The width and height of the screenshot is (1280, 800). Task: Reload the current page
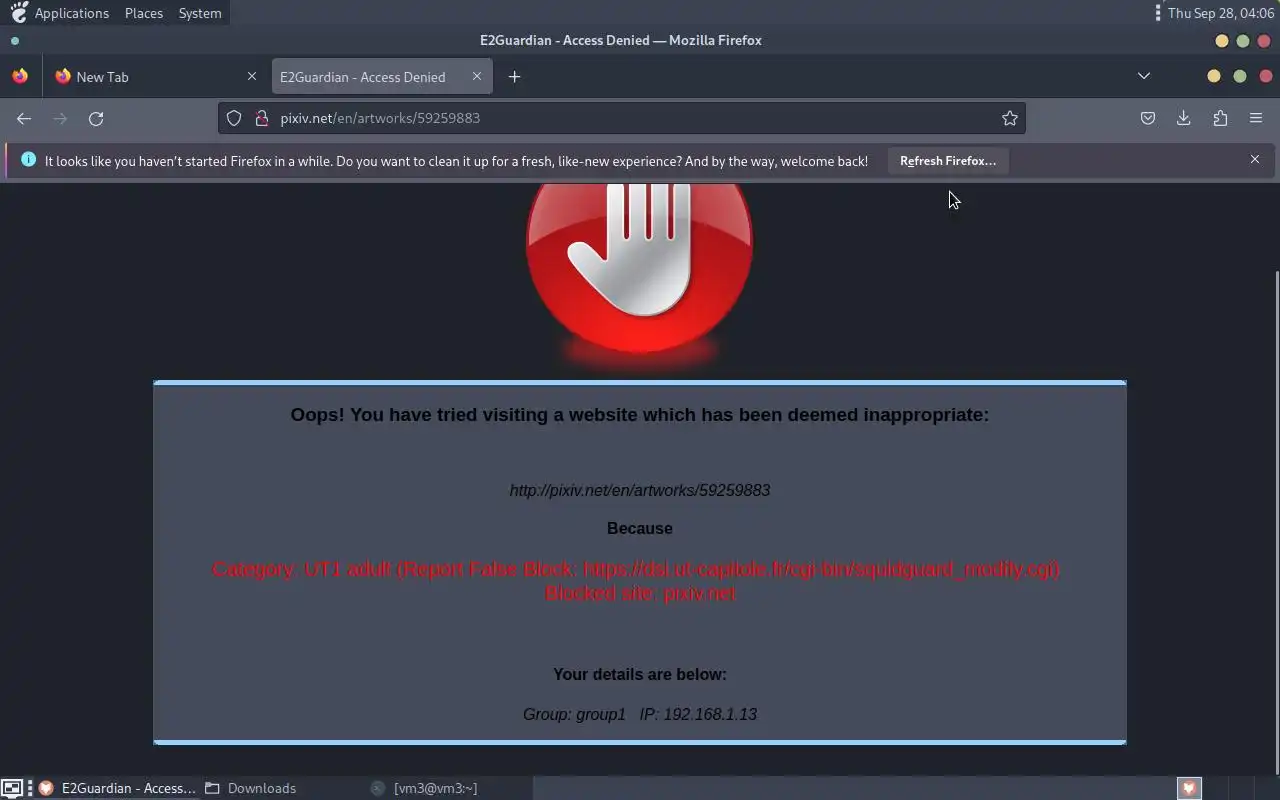click(x=96, y=118)
